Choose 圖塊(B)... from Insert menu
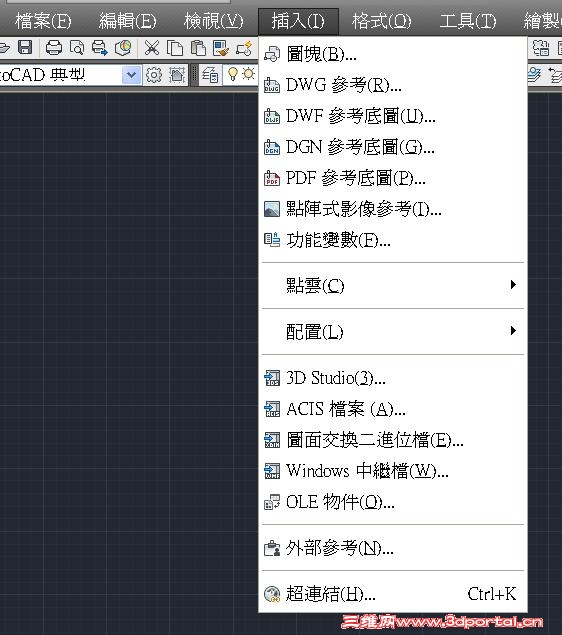The height and width of the screenshot is (635, 562). [393, 54]
